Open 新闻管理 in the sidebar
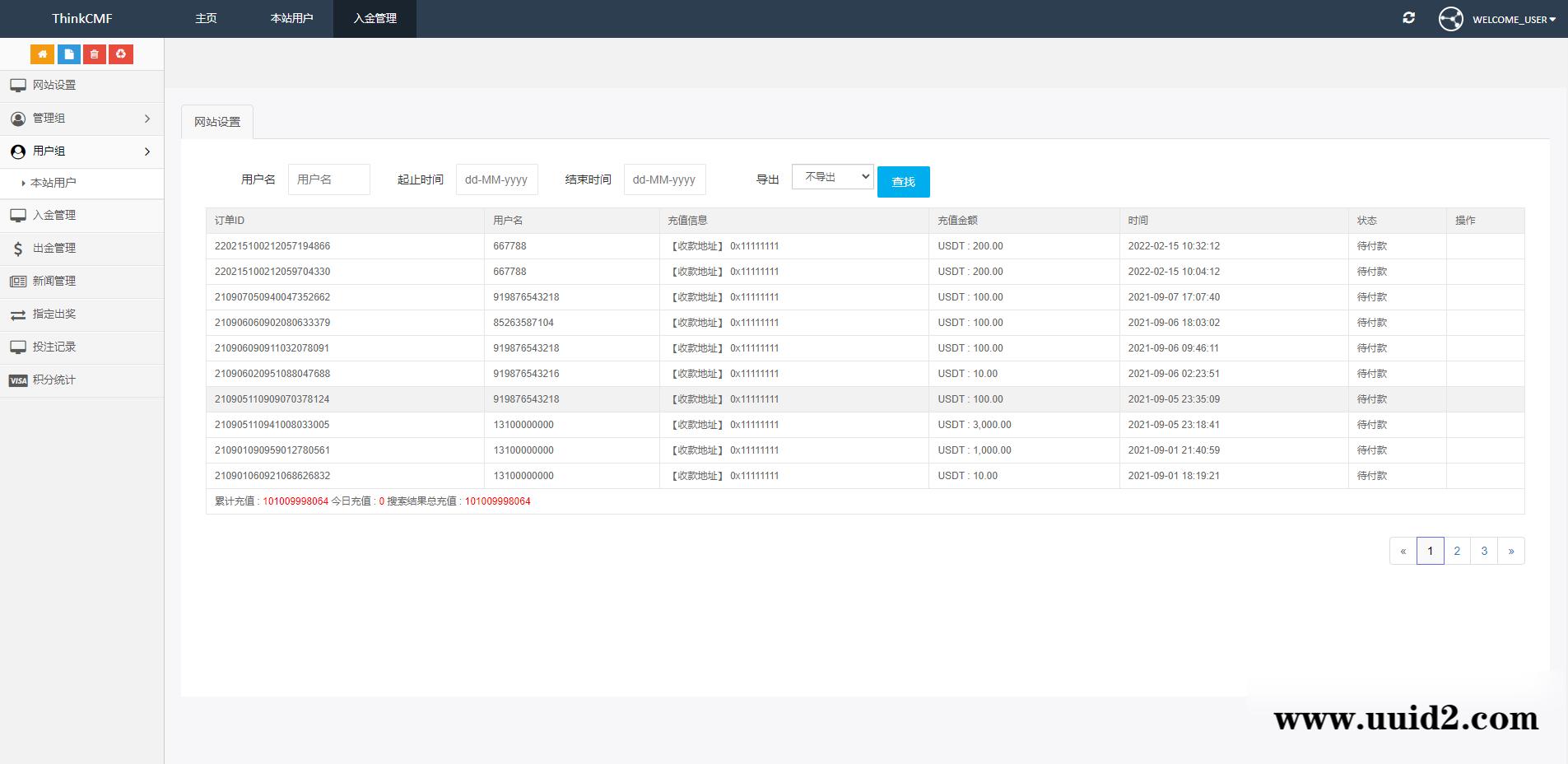1568x764 pixels. tap(54, 281)
